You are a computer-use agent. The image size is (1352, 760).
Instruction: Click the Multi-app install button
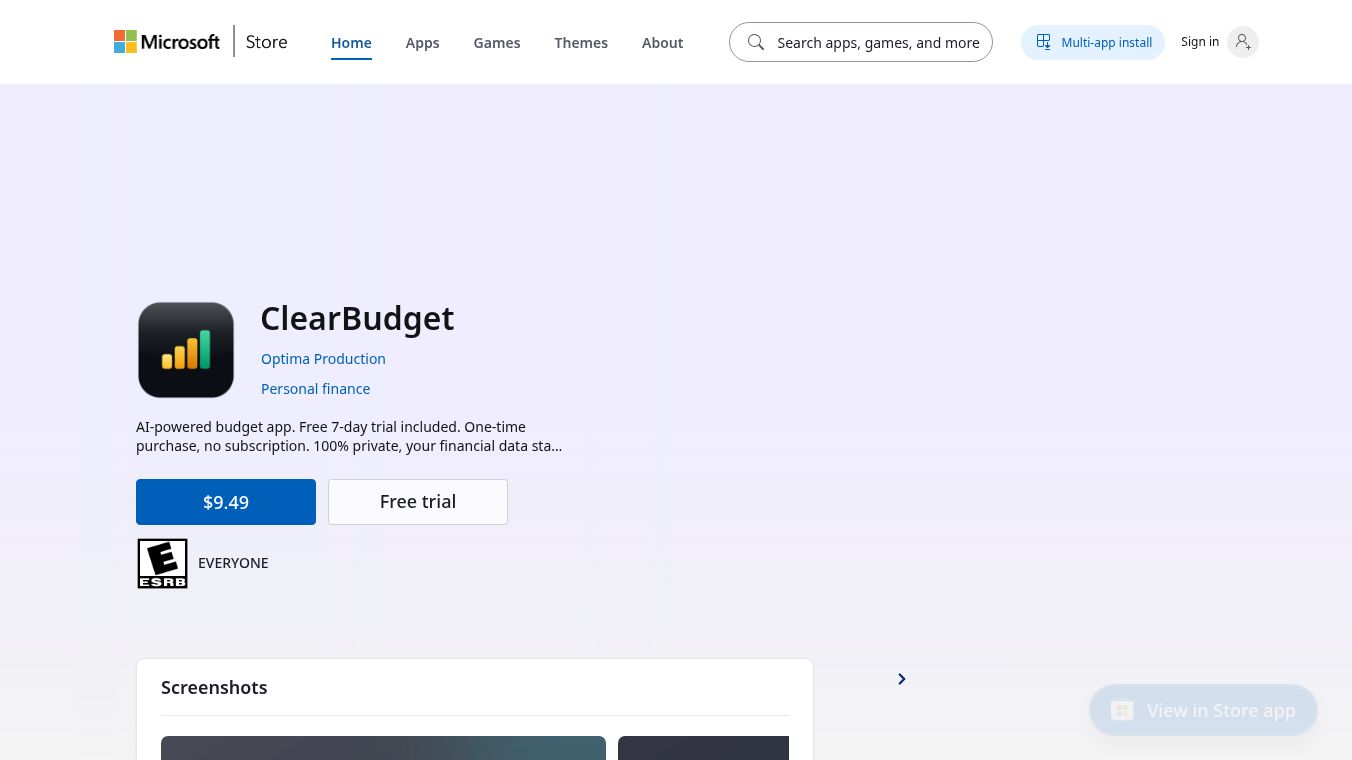coord(1093,42)
